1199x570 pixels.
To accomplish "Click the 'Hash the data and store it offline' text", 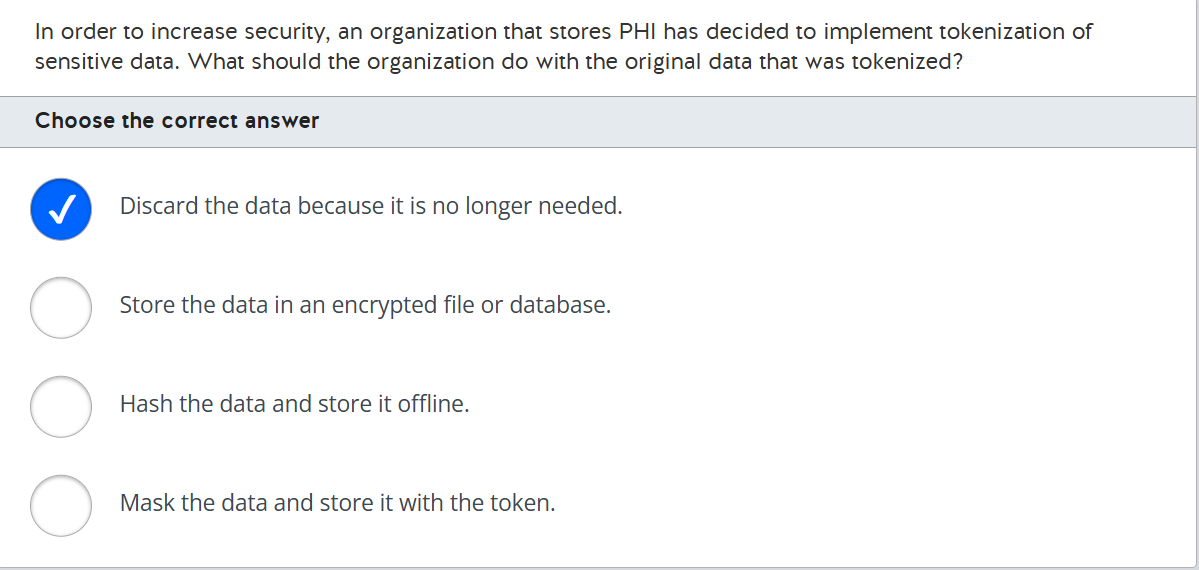I will point(294,404).
